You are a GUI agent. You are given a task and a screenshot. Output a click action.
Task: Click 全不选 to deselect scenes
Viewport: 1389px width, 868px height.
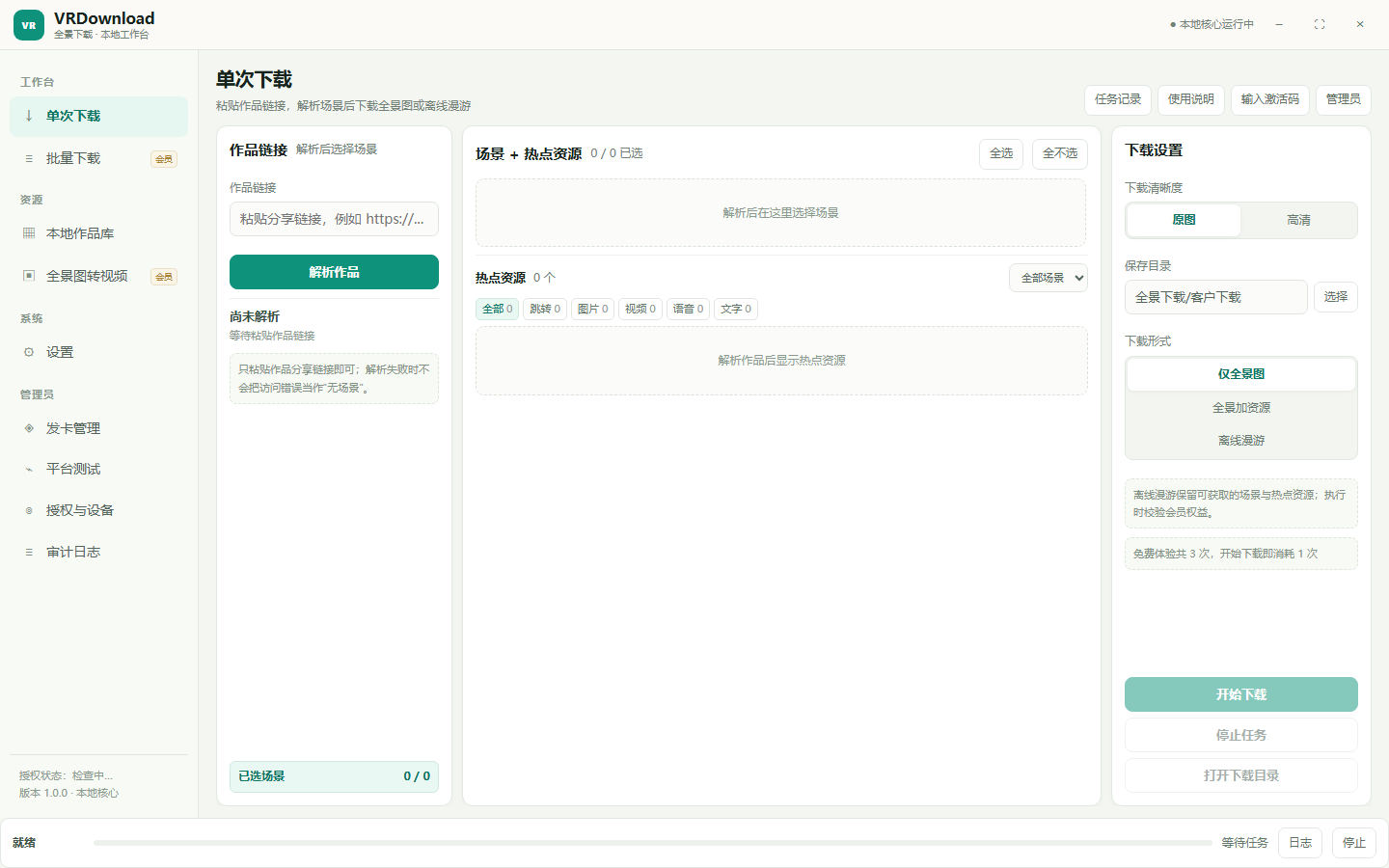pos(1060,153)
